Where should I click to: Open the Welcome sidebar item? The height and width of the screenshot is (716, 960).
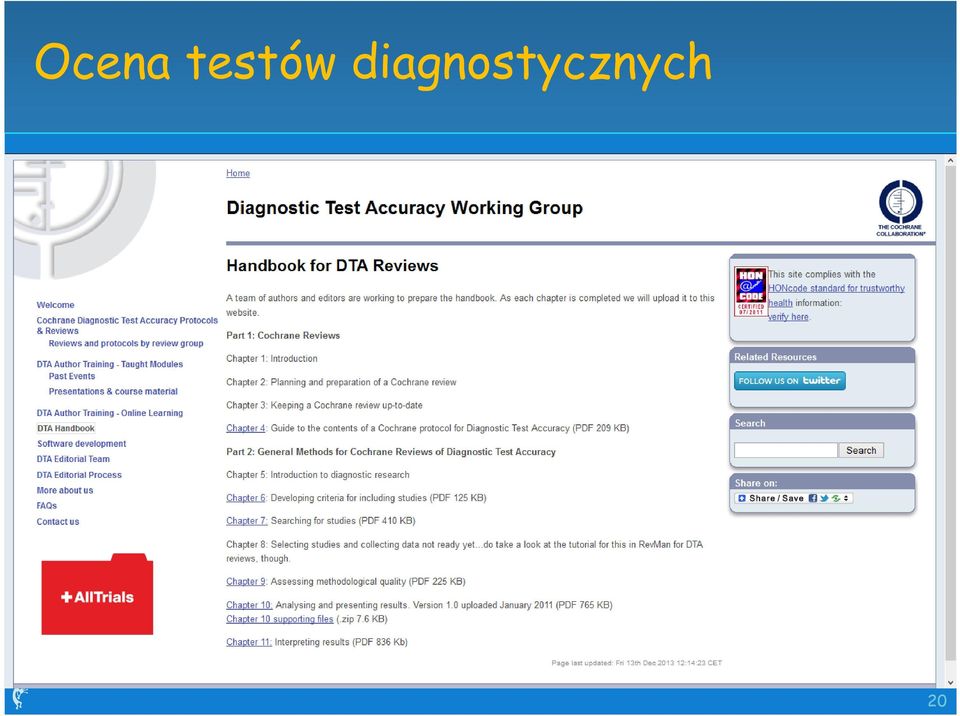55,305
